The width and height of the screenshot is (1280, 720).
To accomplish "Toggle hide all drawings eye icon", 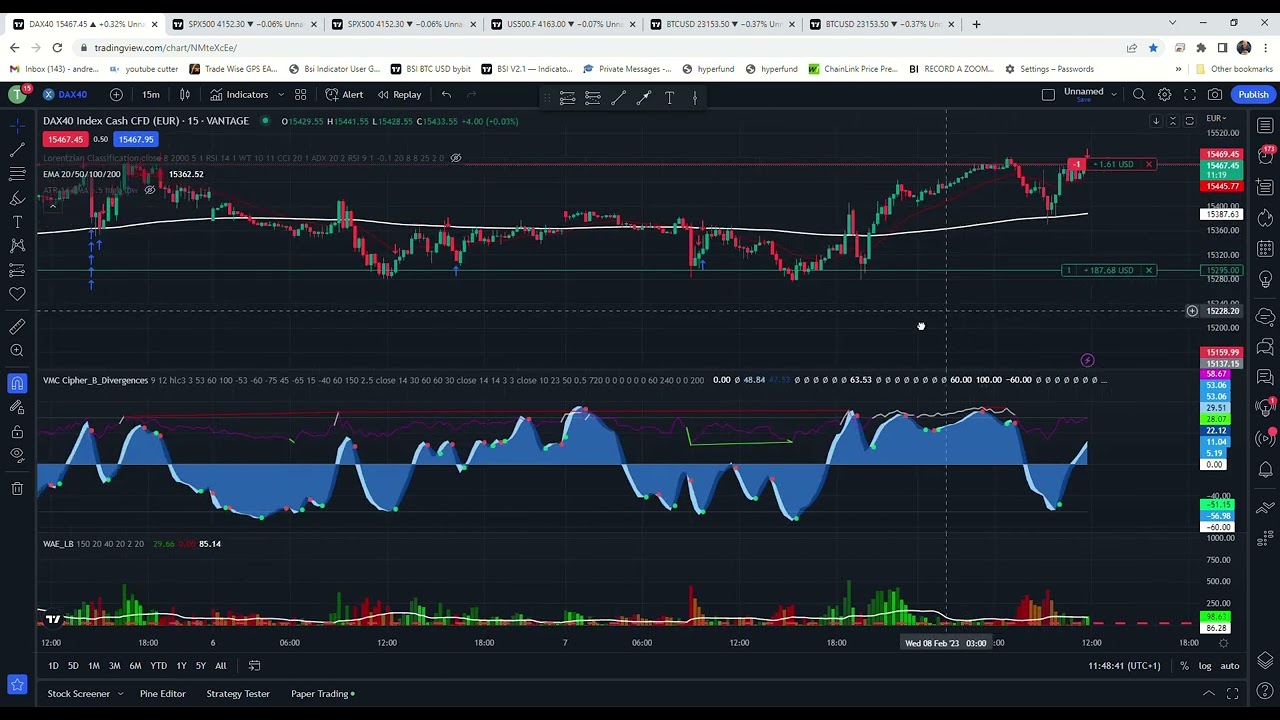I will coord(17,455).
